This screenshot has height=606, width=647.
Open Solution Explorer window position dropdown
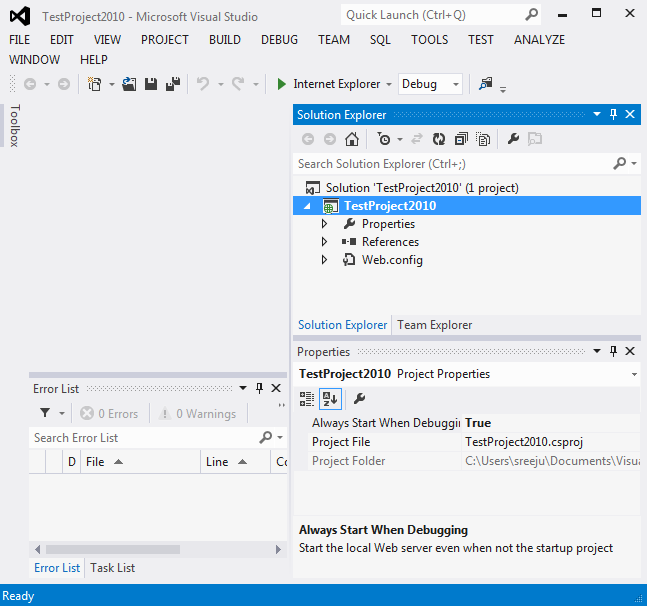597,114
